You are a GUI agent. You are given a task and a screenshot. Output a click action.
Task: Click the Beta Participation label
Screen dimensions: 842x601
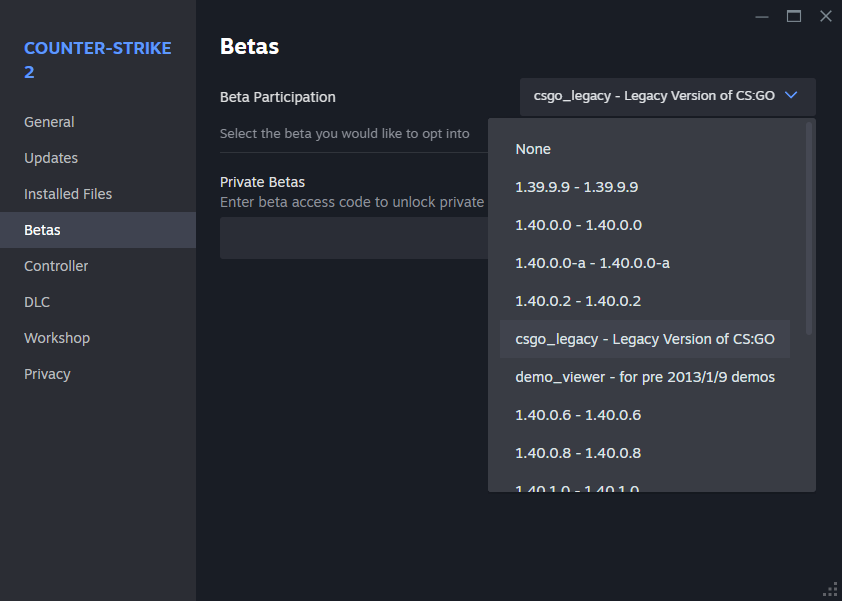pyautogui.click(x=278, y=97)
